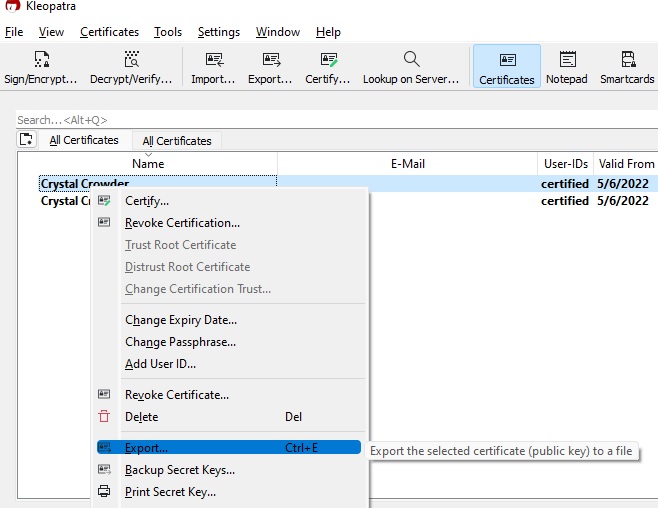Viewport: 658px width, 508px height.
Task: Select Add User ID... menu entry
Action: (x=229, y=364)
